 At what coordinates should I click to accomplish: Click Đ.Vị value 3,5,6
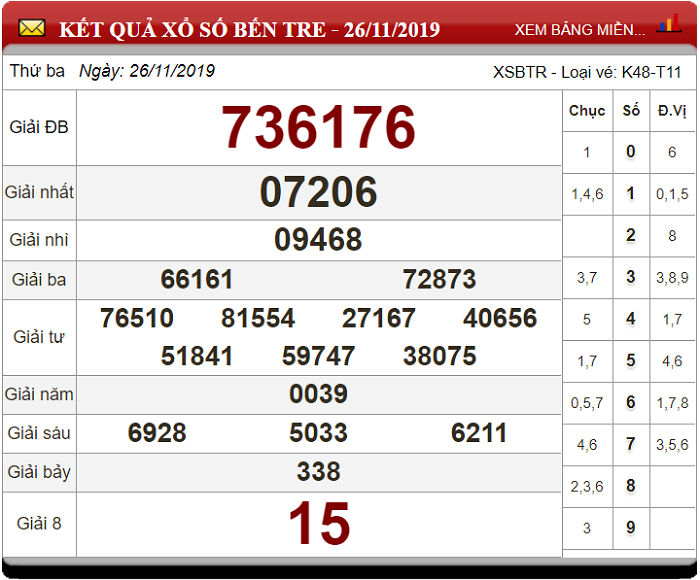click(672, 445)
